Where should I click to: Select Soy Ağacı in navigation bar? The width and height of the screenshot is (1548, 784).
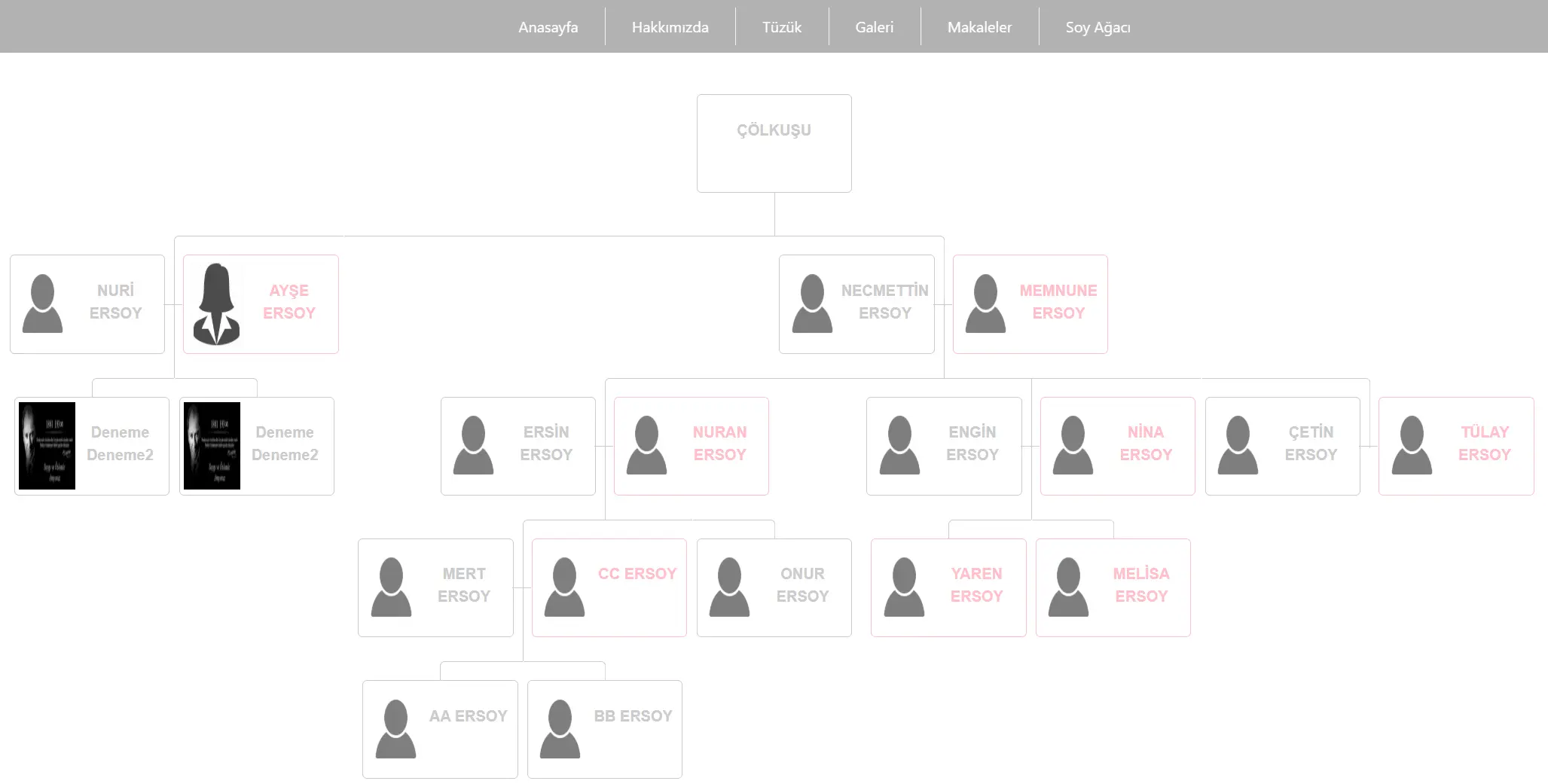click(1098, 27)
